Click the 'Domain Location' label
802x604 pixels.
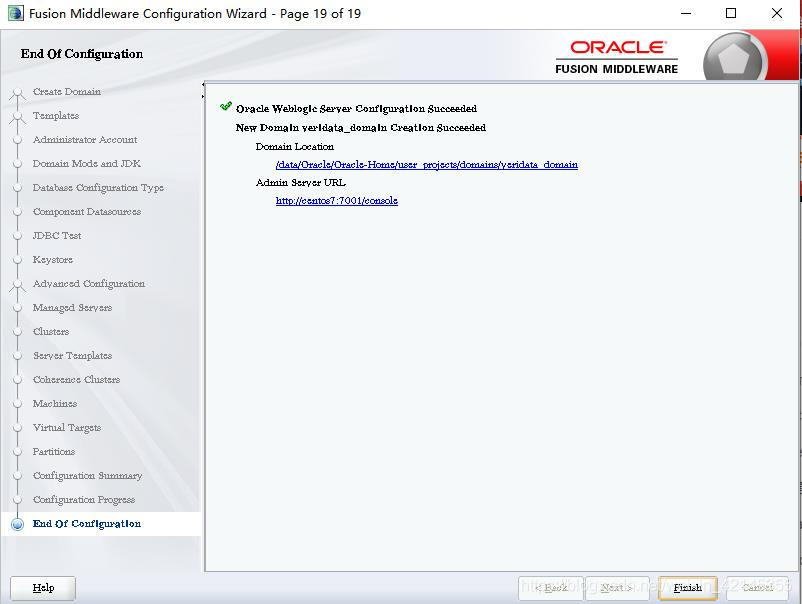click(x=295, y=147)
